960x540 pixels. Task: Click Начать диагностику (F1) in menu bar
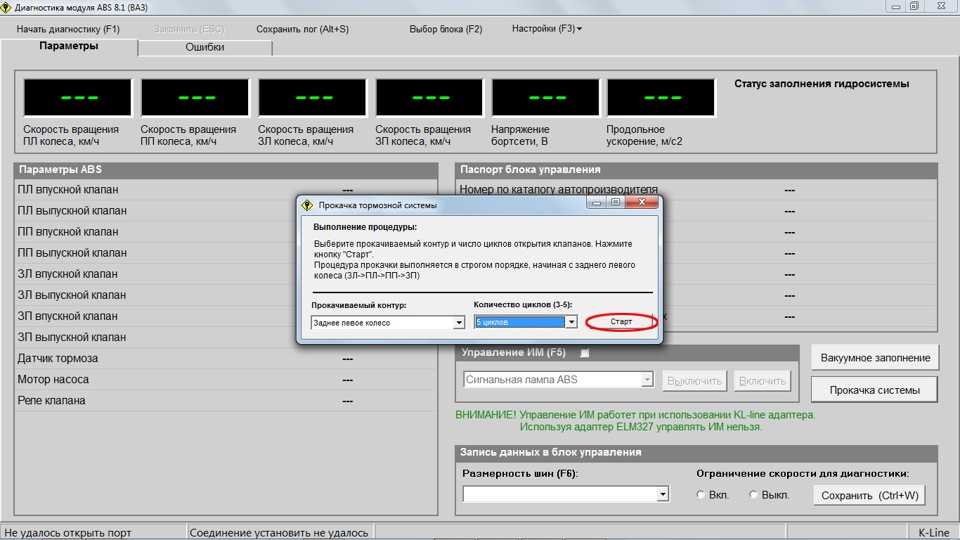coord(68,29)
